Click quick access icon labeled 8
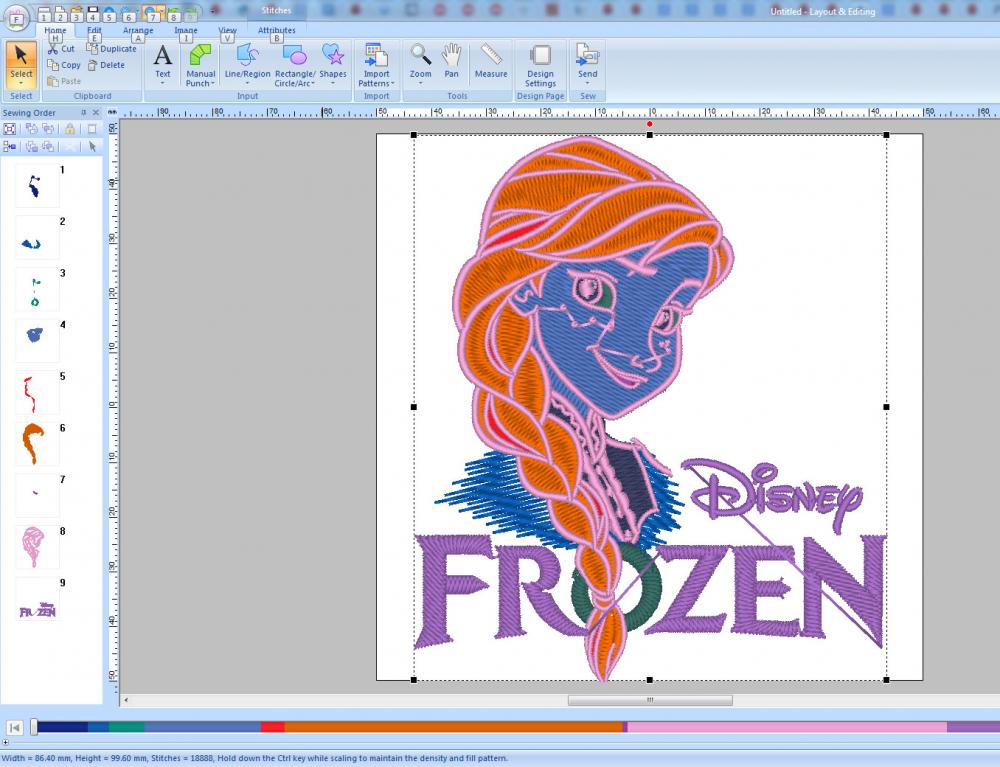The height and width of the screenshot is (767, 1000). coord(173,15)
